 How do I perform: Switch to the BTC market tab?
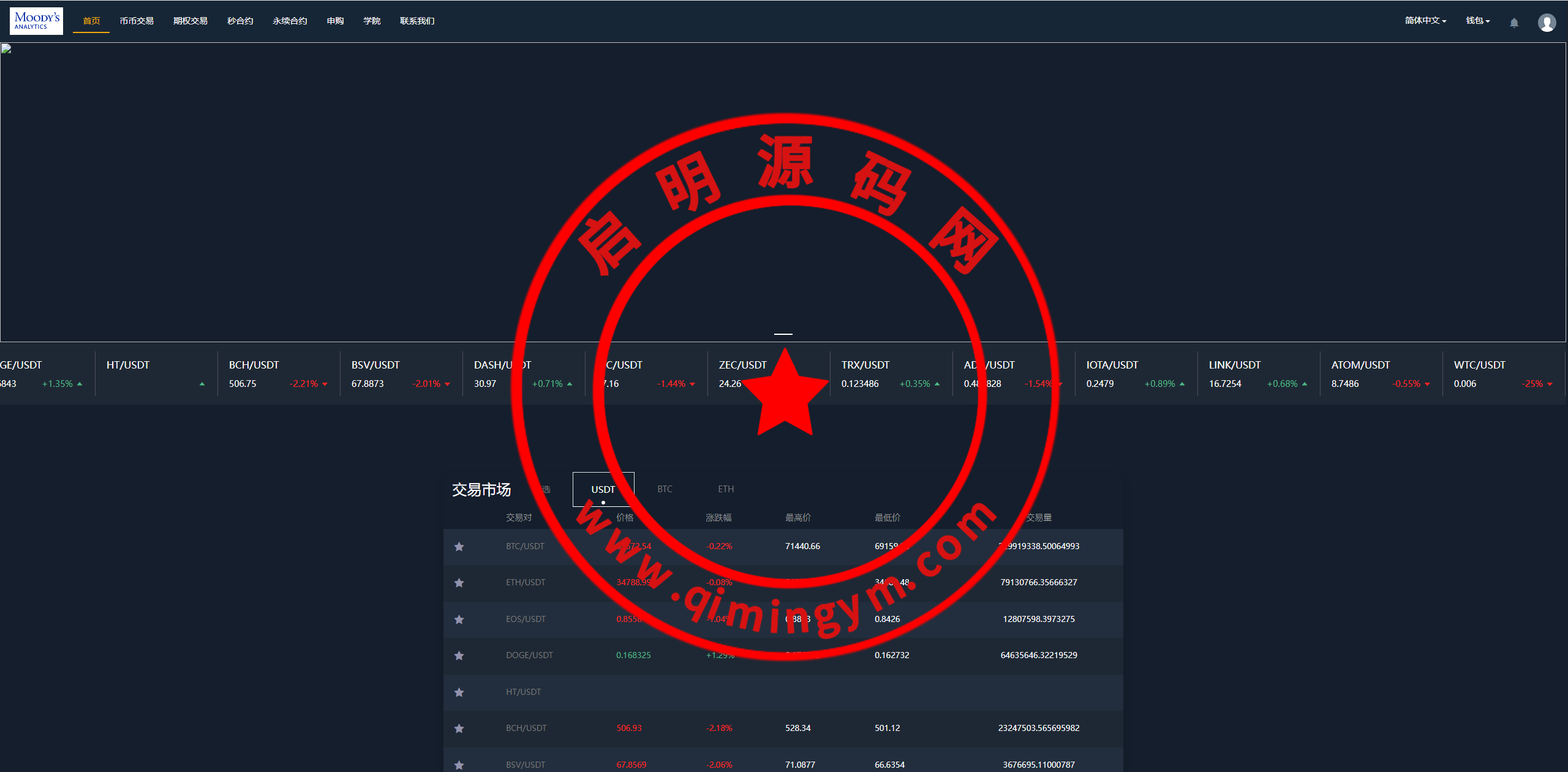click(x=665, y=489)
